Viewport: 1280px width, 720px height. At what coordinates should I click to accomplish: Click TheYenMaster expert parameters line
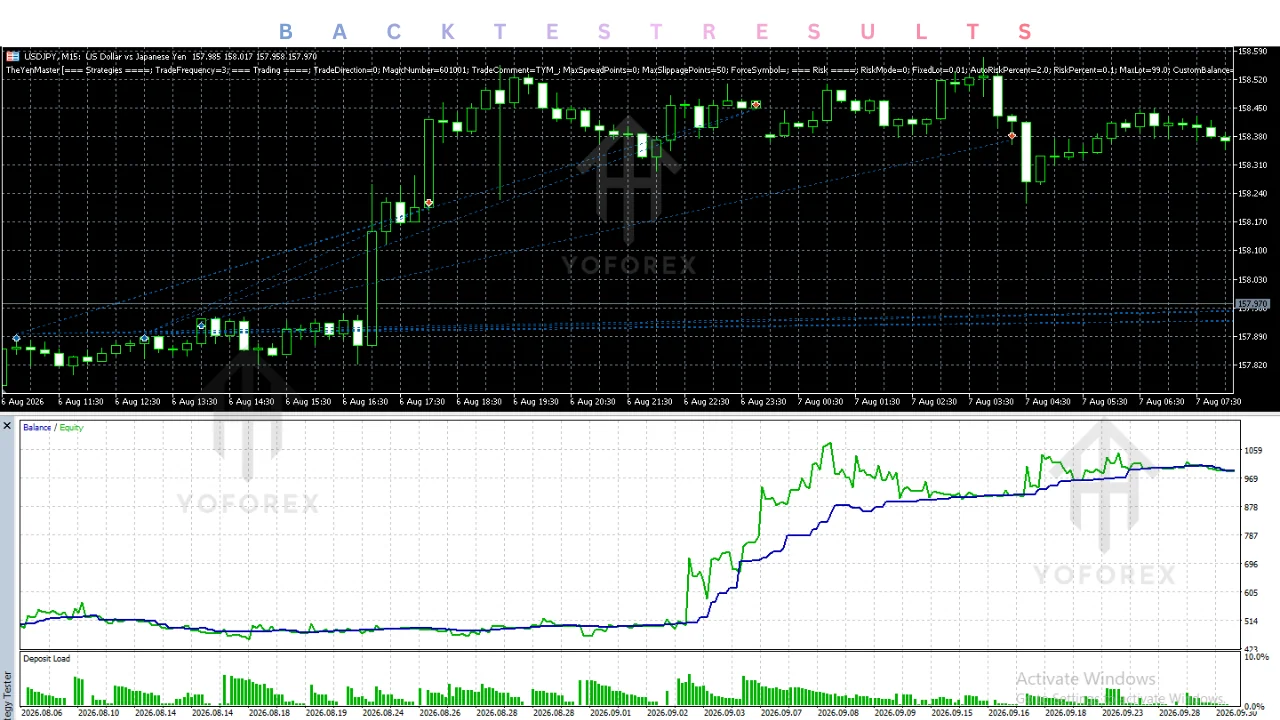pos(620,70)
